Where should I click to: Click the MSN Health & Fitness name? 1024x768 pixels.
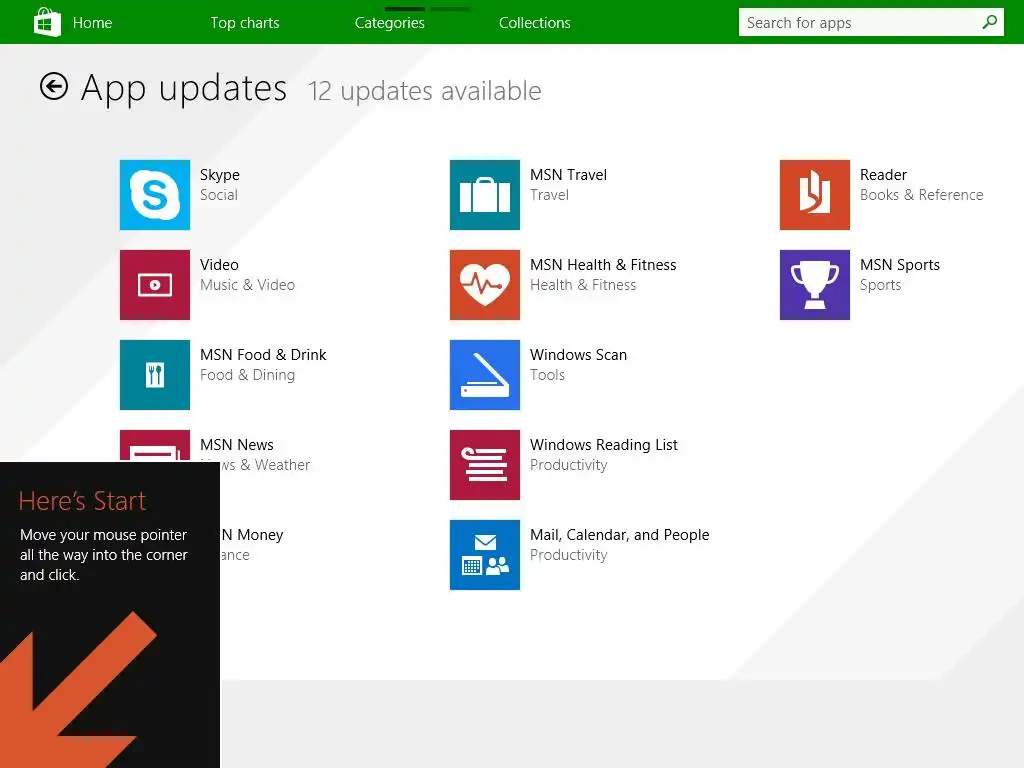tap(603, 265)
